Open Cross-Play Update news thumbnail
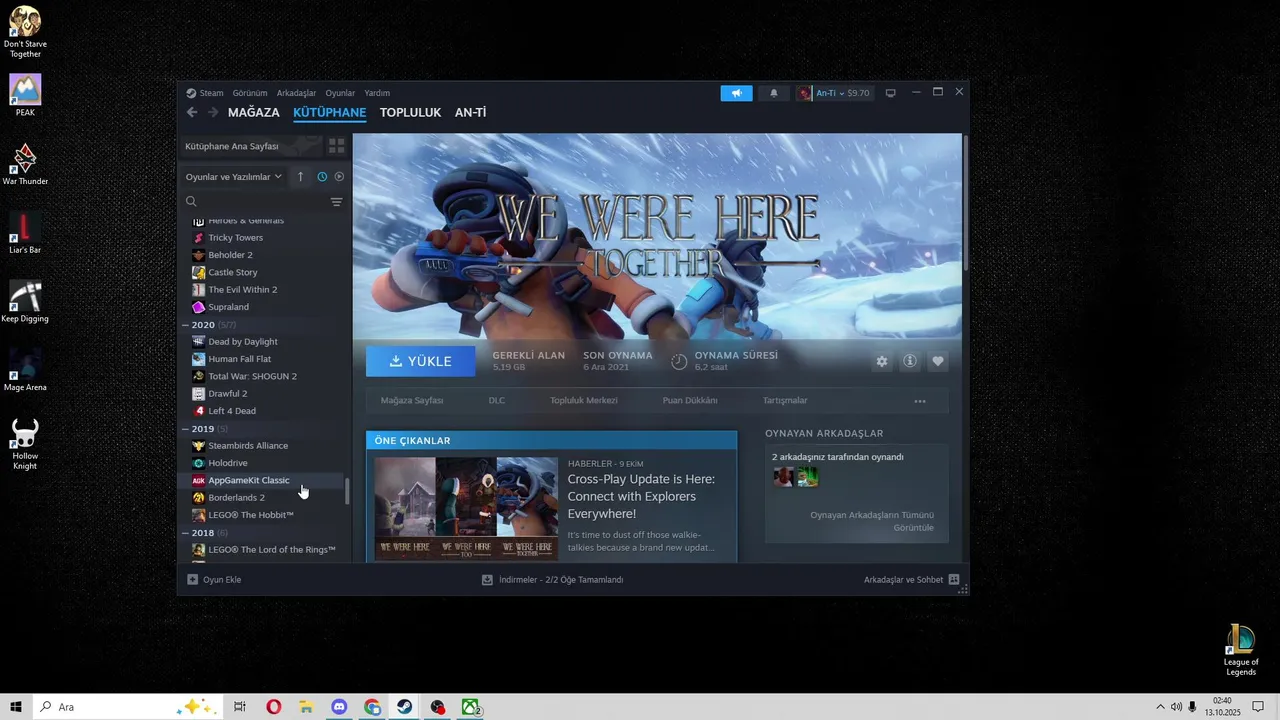This screenshot has width=1280, height=720. (466, 508)
